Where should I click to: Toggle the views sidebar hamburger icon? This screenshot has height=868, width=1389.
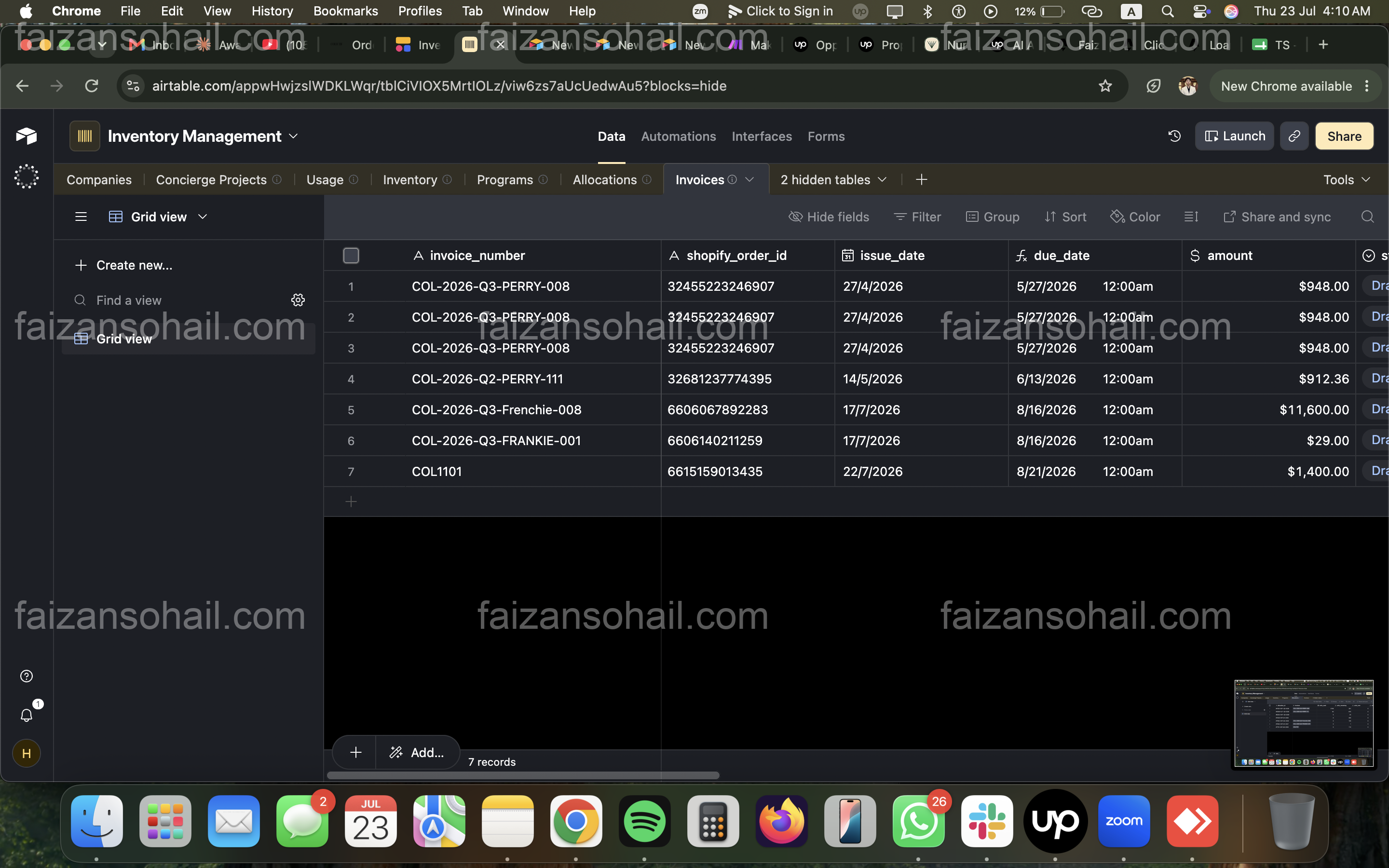[81, 217]
